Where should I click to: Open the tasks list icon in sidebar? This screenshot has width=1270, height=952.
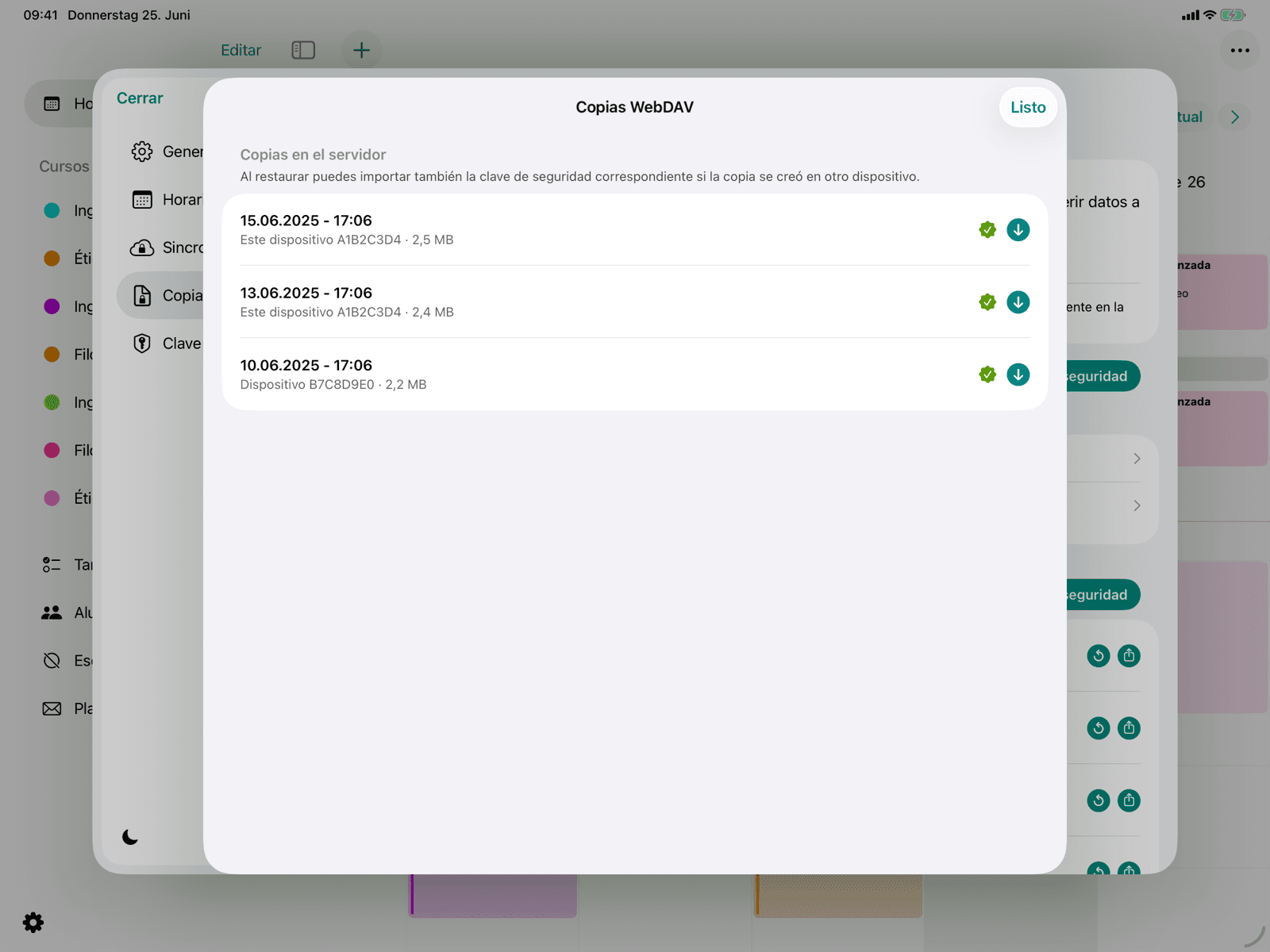point(52,565)
